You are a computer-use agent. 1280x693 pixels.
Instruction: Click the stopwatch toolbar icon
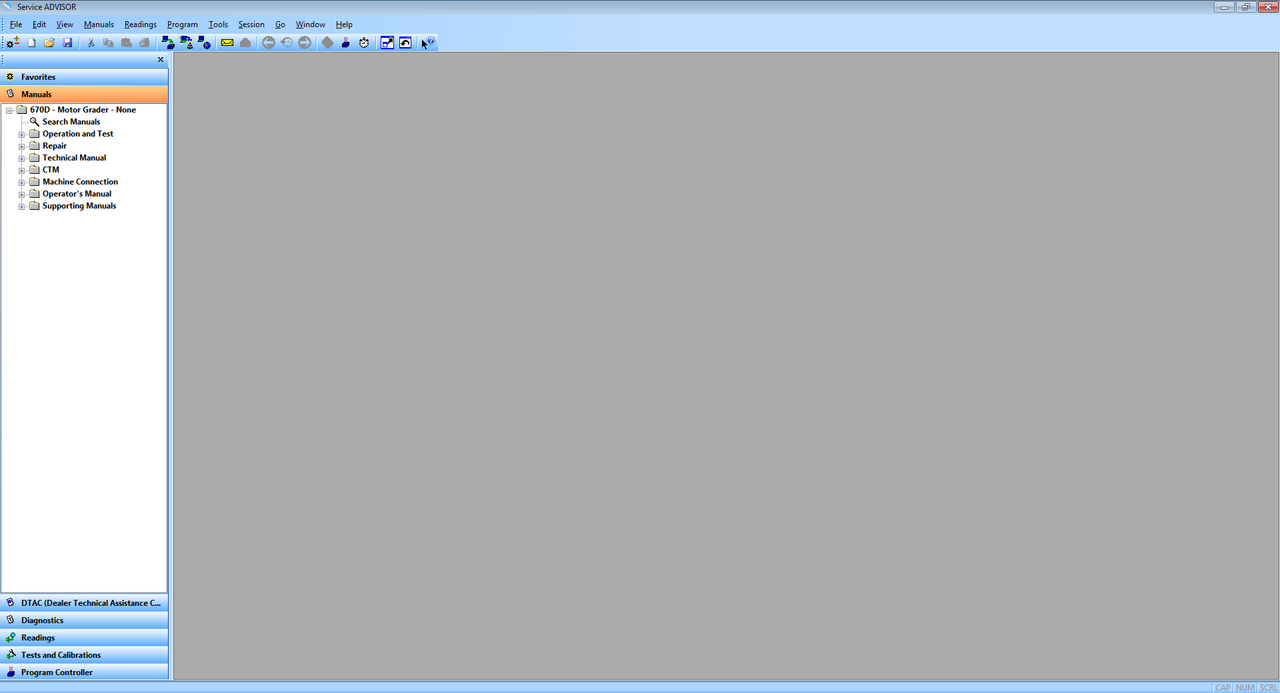[x=364, y=43]
